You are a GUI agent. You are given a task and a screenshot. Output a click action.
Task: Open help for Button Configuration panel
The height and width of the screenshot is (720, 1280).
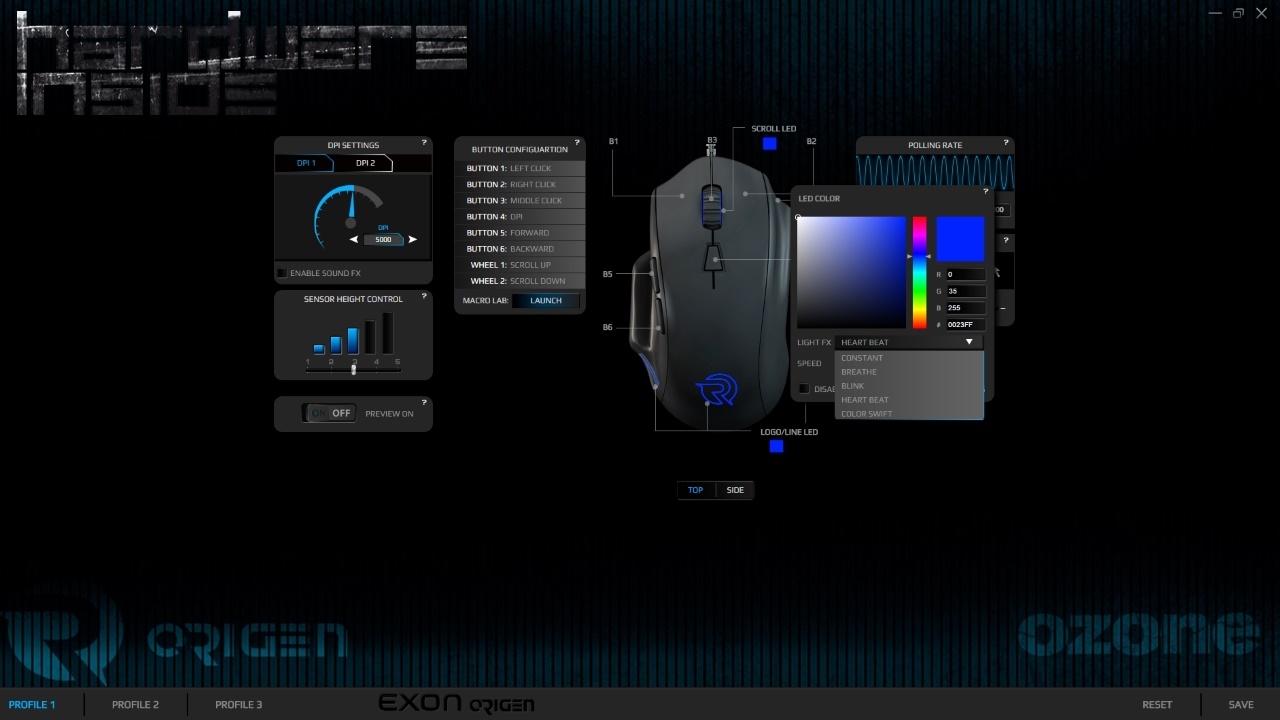[577, 143]
